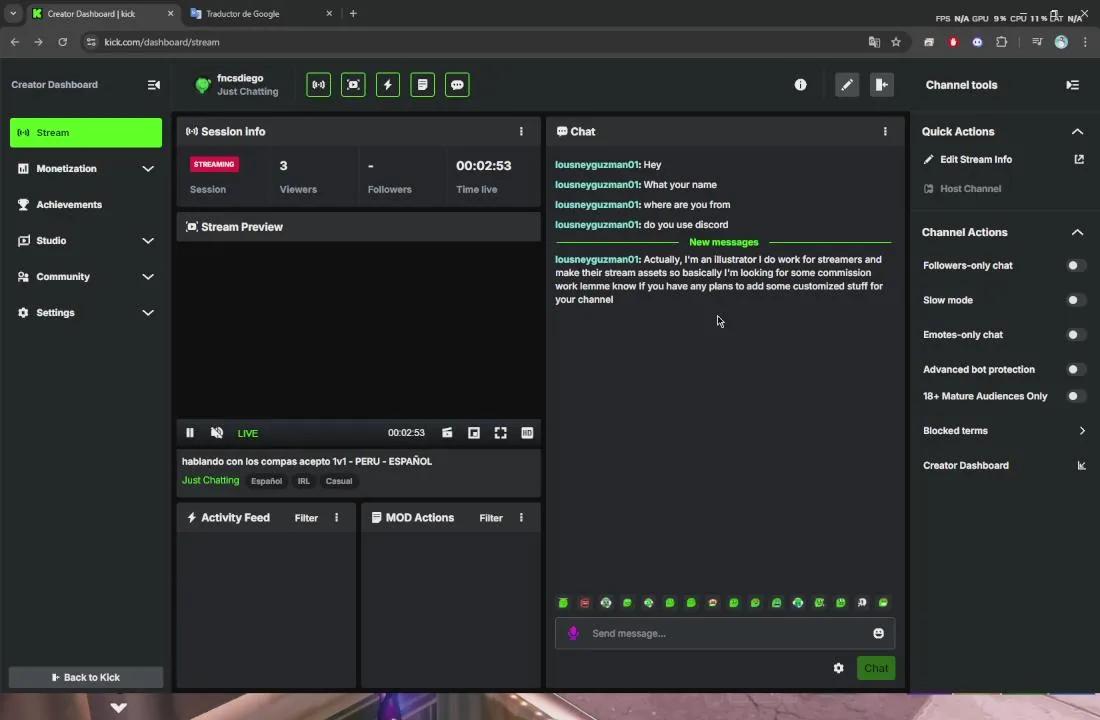This screenshot has height=720, width=1100.
Task: Collapse the Quick Actions section
Action: (1077, 132)
